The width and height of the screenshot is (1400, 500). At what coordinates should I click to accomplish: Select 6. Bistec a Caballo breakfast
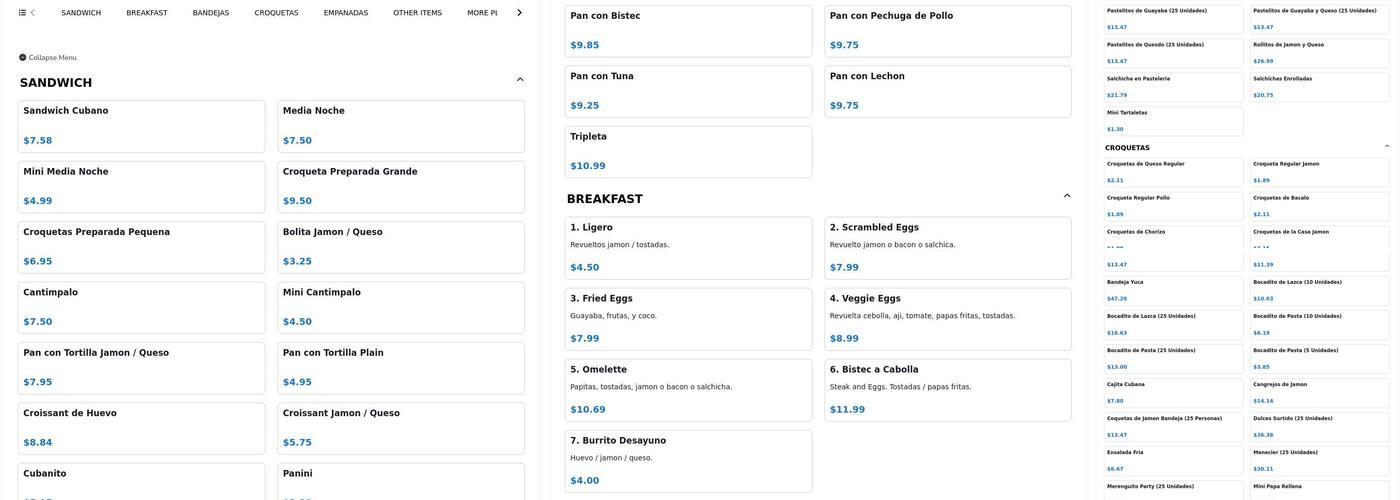[947, 389]
